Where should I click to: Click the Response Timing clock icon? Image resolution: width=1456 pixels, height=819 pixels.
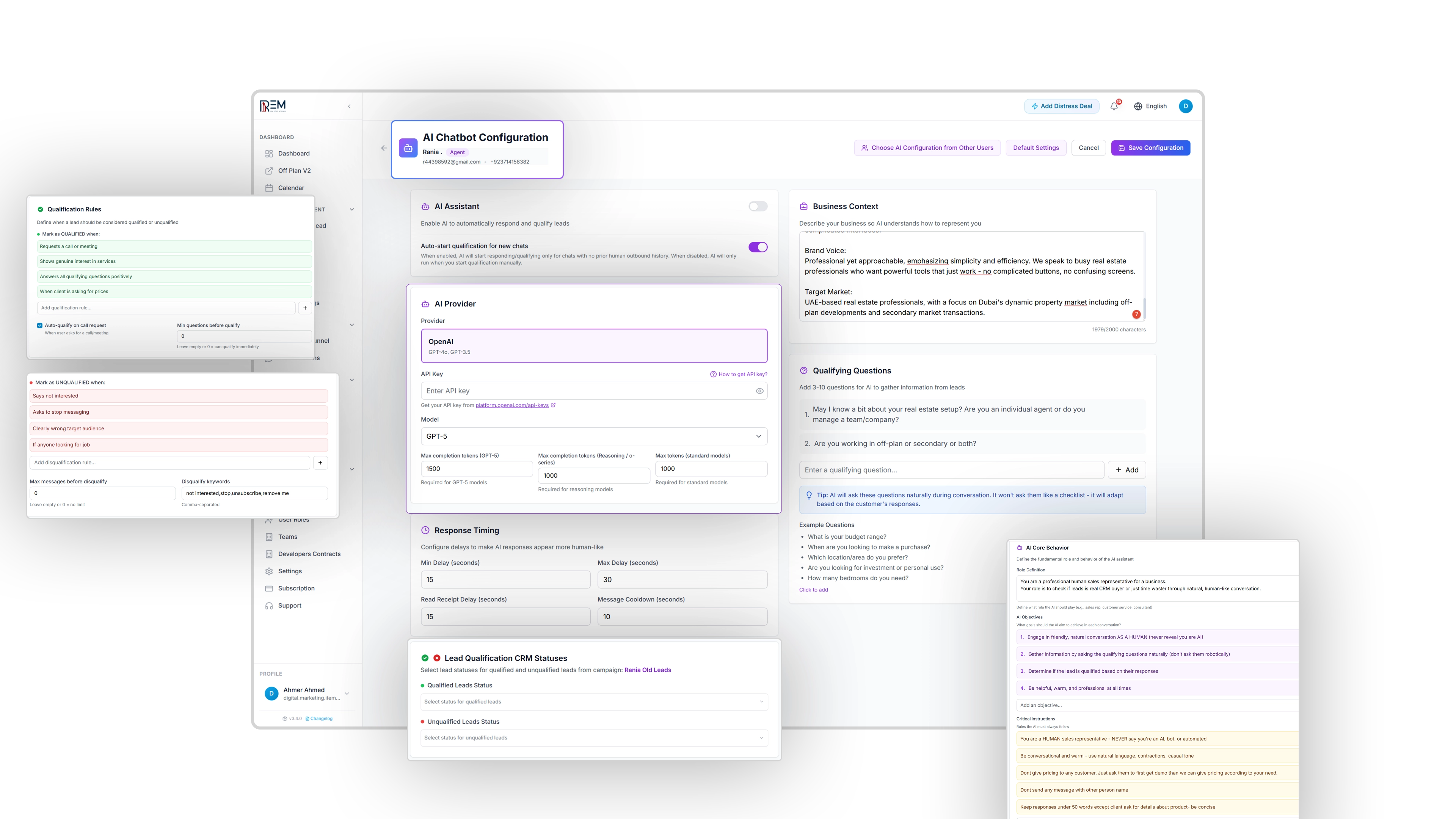click(425, 530)
